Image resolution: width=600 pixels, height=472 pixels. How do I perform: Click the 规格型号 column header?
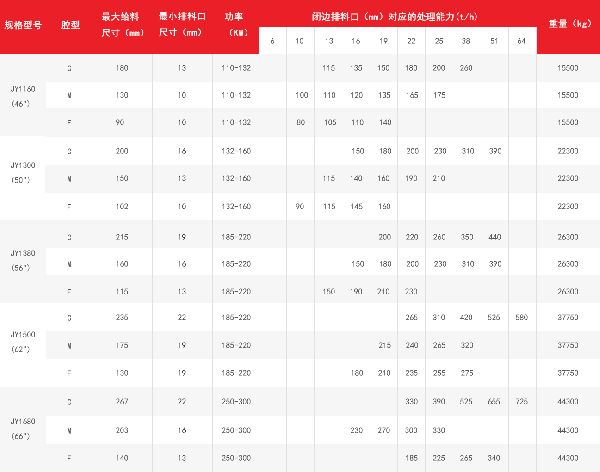[x=23, y=25]
